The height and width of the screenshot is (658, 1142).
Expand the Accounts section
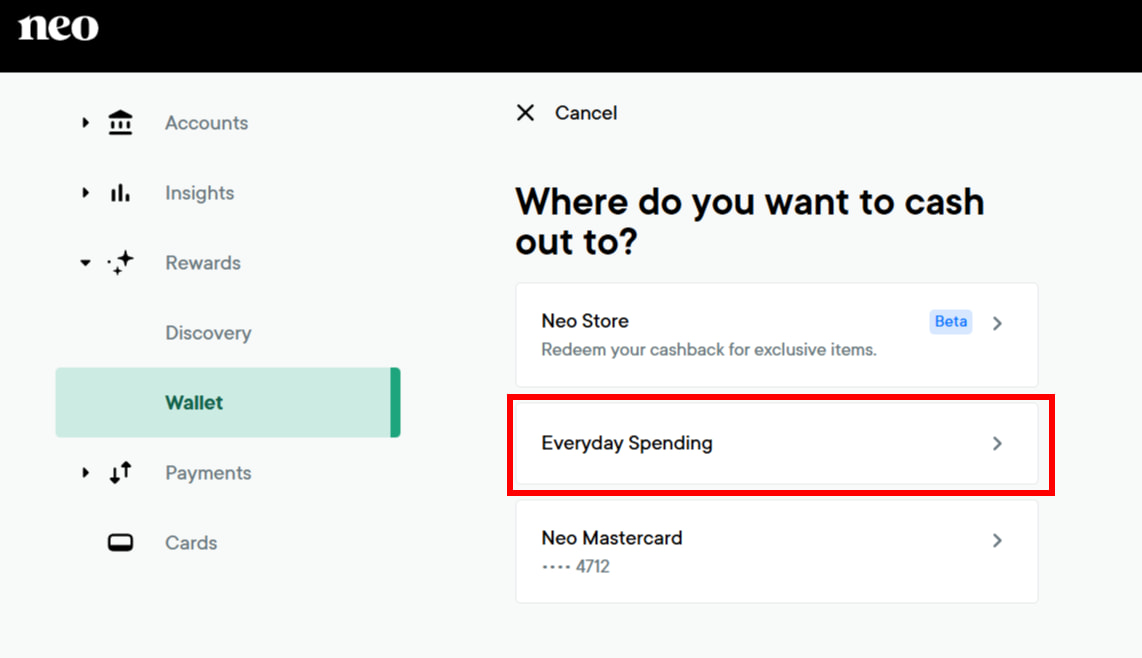click(85, 122)
